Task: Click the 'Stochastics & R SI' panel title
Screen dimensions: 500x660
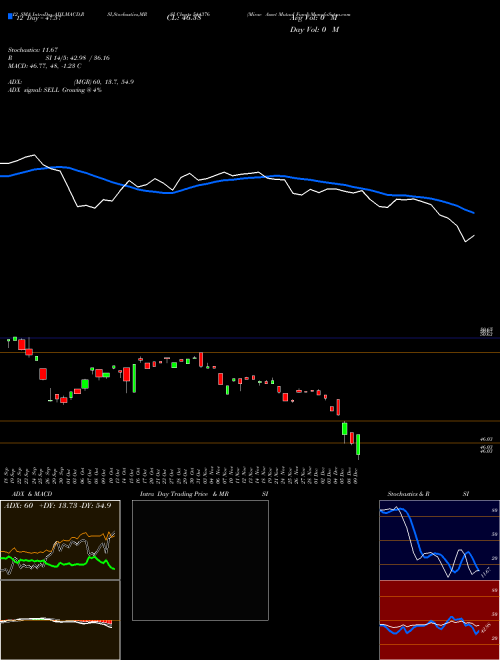Action: (x=428, y=494)
